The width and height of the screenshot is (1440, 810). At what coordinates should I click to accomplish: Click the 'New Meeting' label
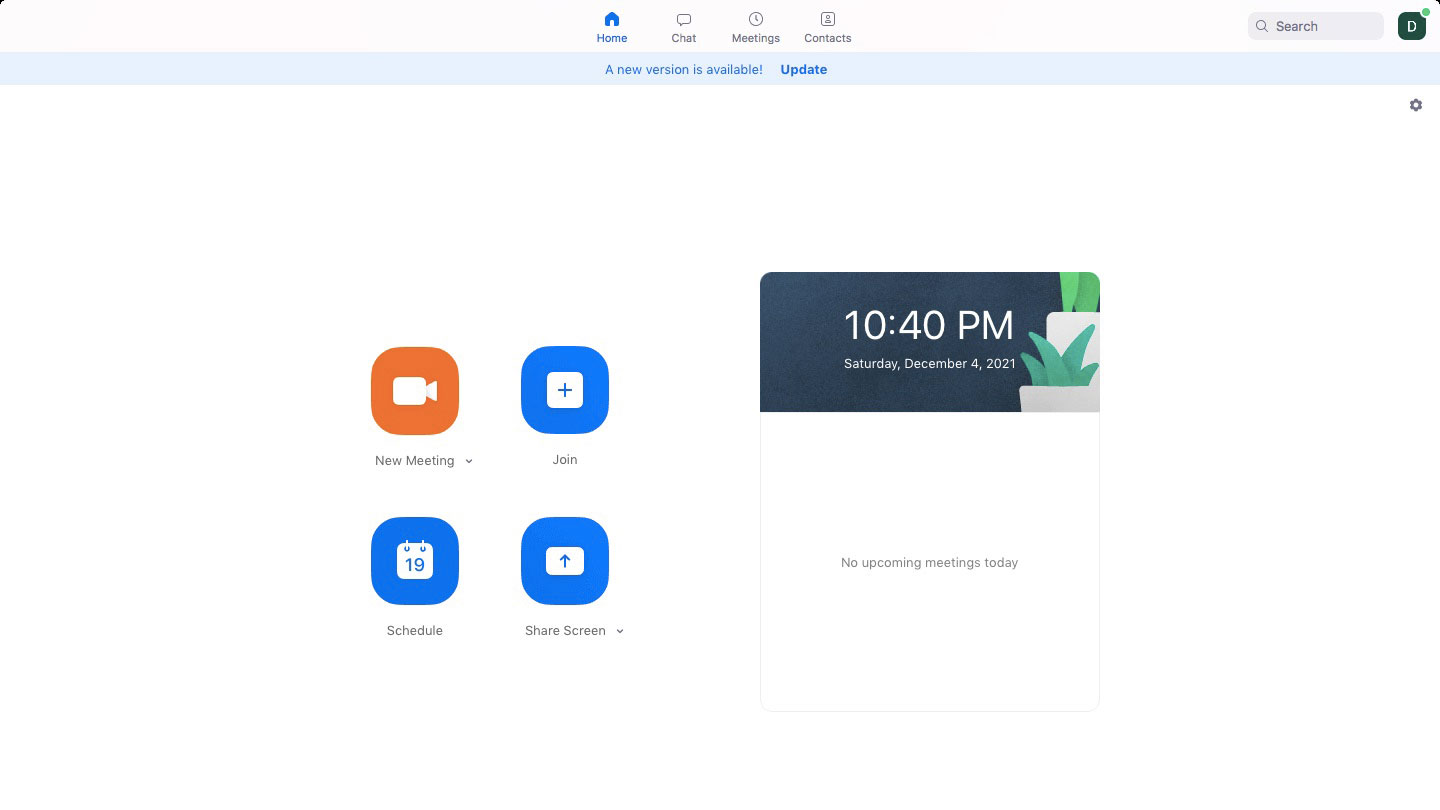415,461
